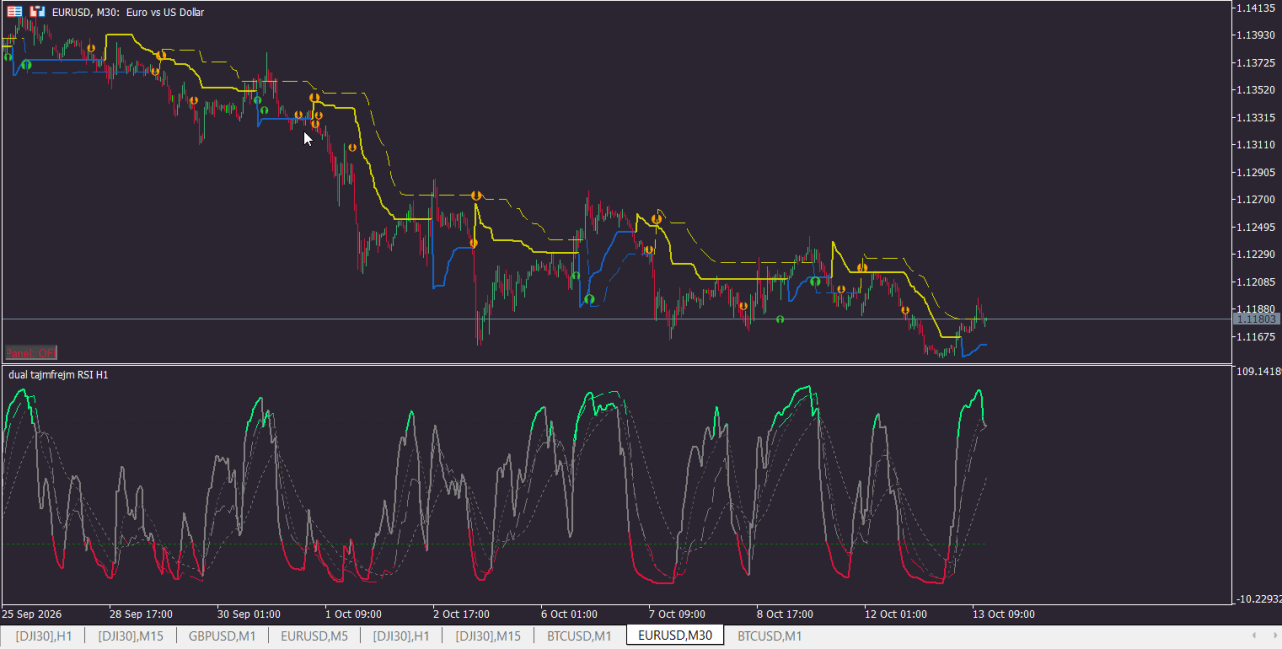This screenshot has width=1282, height=649.
Task: Toggle the red 'Panel: OFF' label
Action: click(x=31, y=352)
